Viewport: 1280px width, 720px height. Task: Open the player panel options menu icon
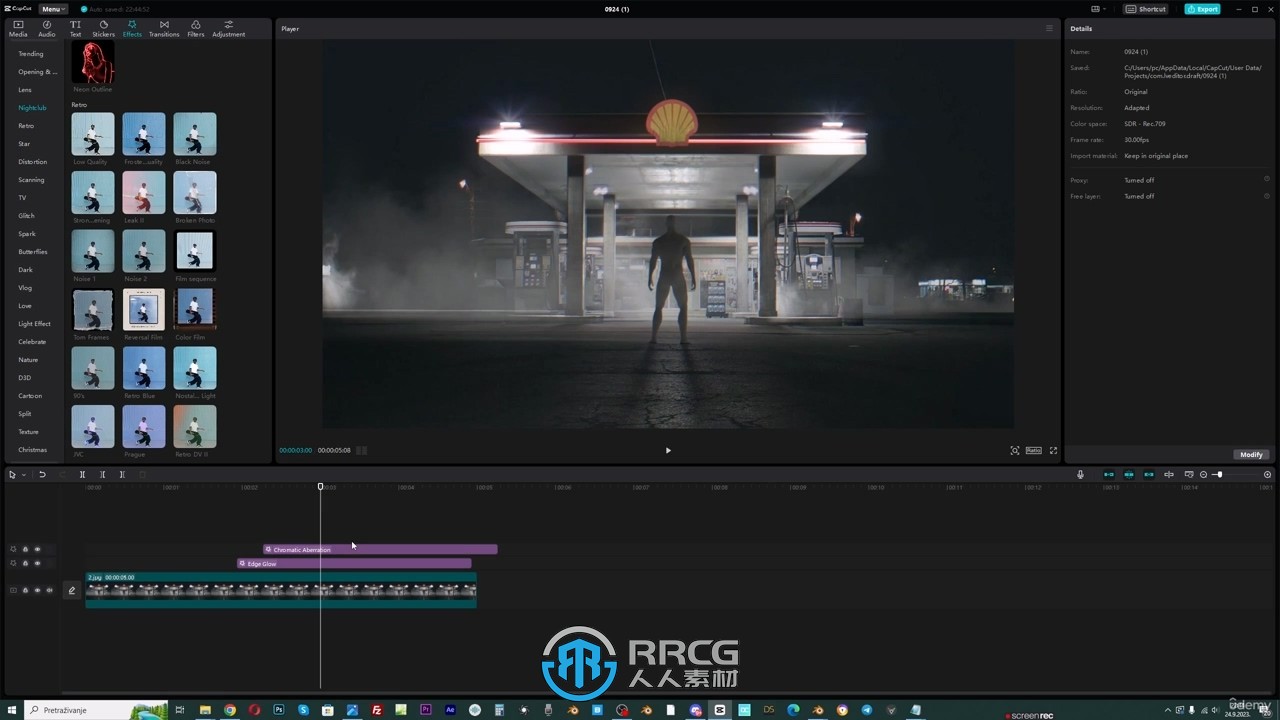click(x=1049, y=28)
